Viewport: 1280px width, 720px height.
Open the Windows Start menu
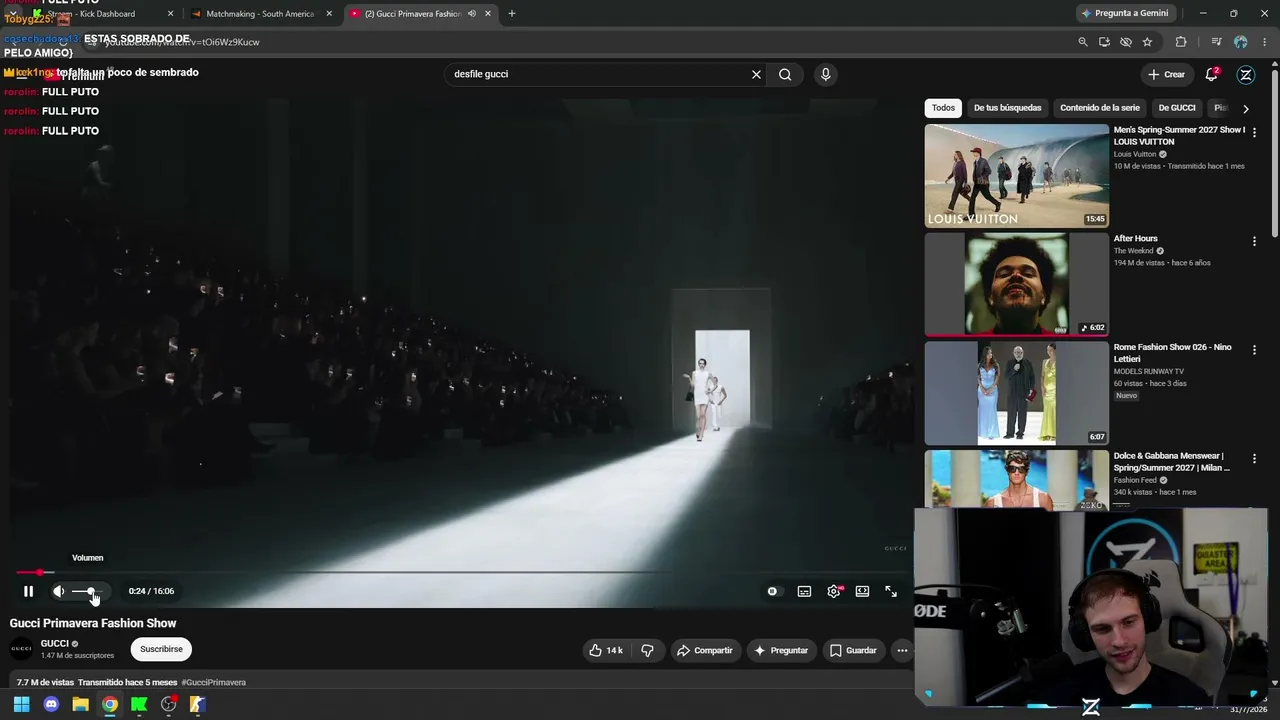[21, 704]
